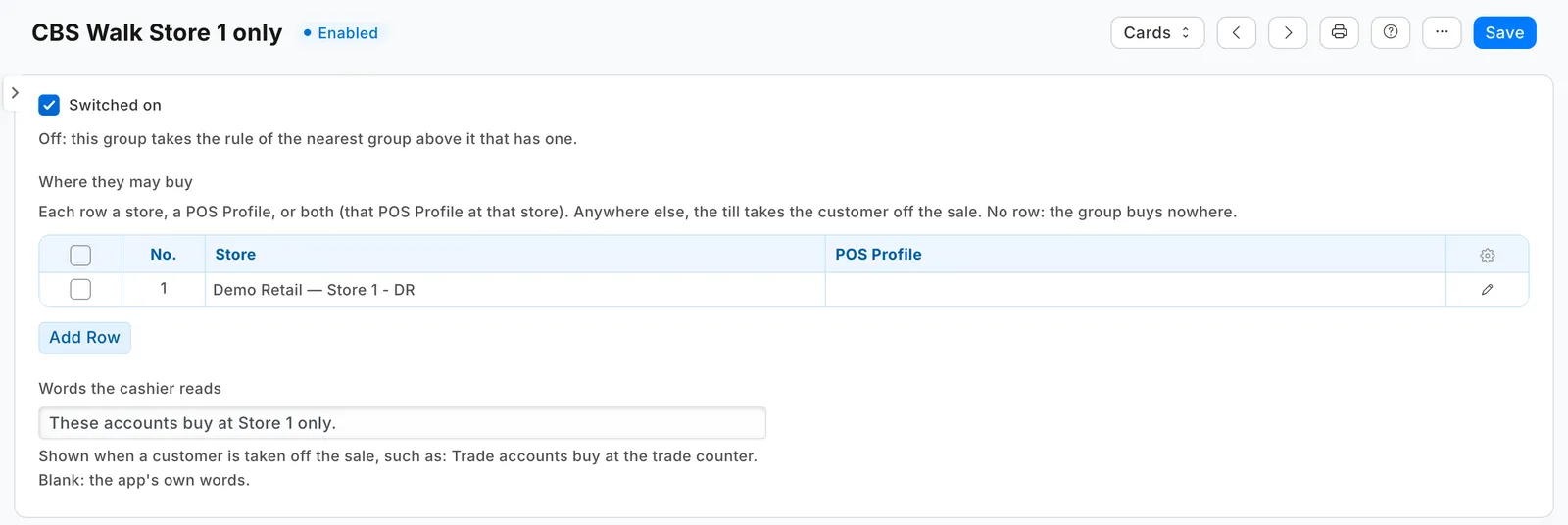Click row number 1 cell
The width and height of the screenshot is (1568, 525).
click(164, 289)
